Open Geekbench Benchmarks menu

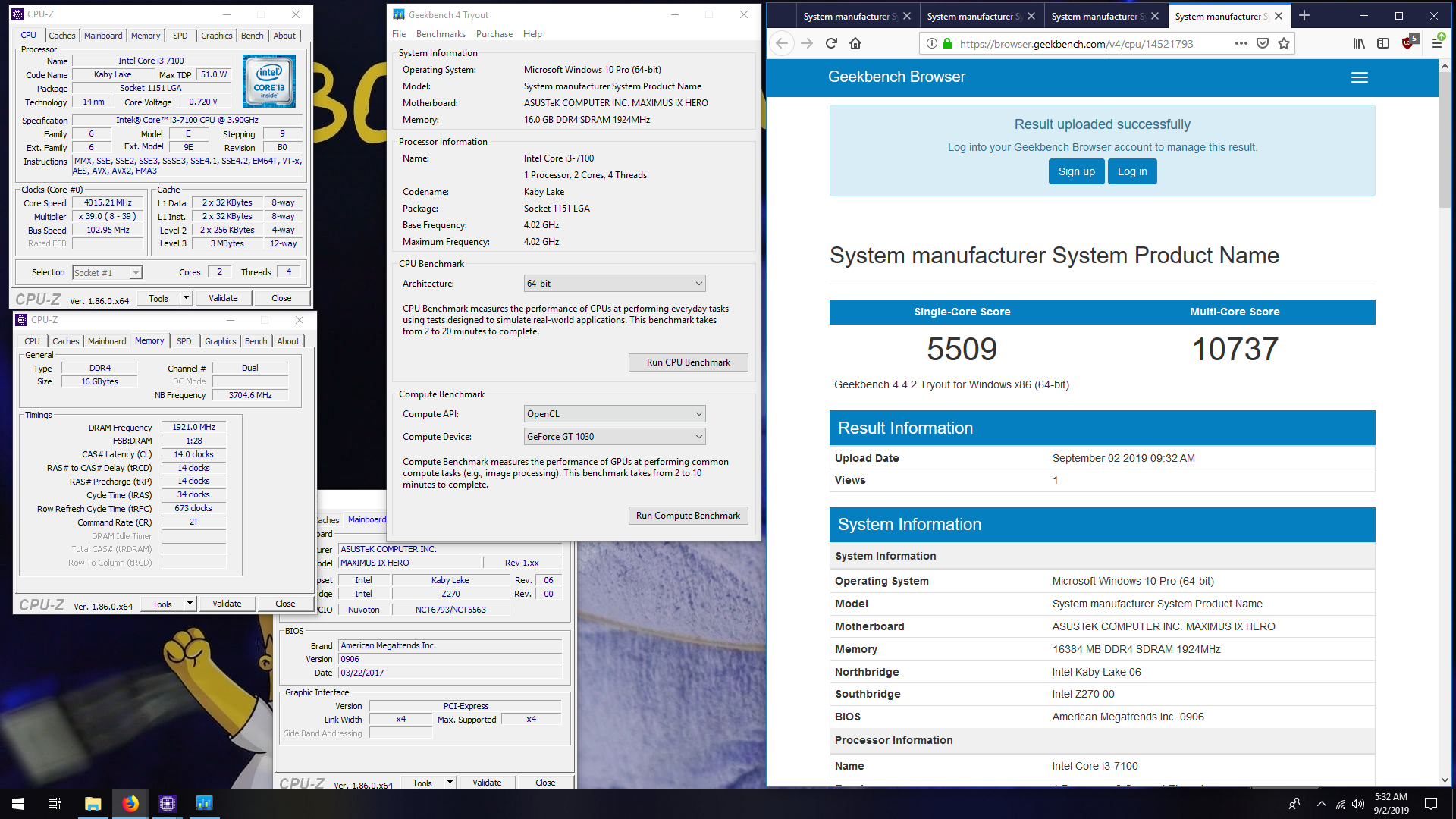coord(441,34)
